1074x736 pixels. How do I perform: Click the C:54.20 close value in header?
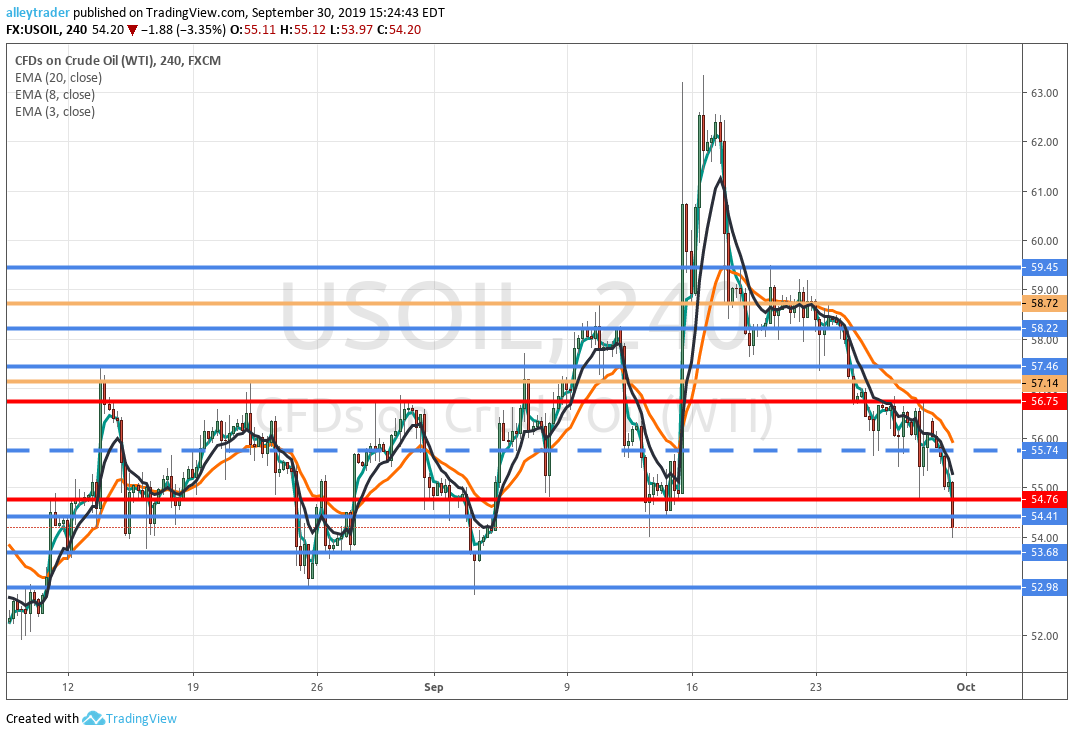[x=399, y=29]
